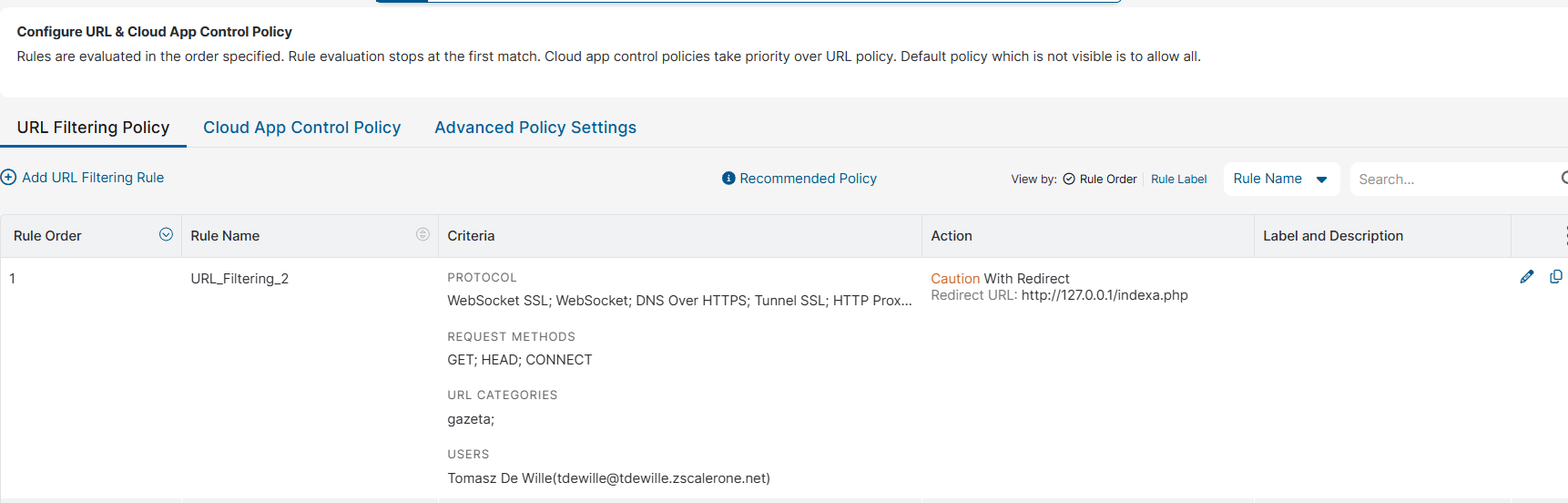Duplicate URL_Filtering_2 rule using copy icon
The image size is (1568, 503).
coord(1555,277)
